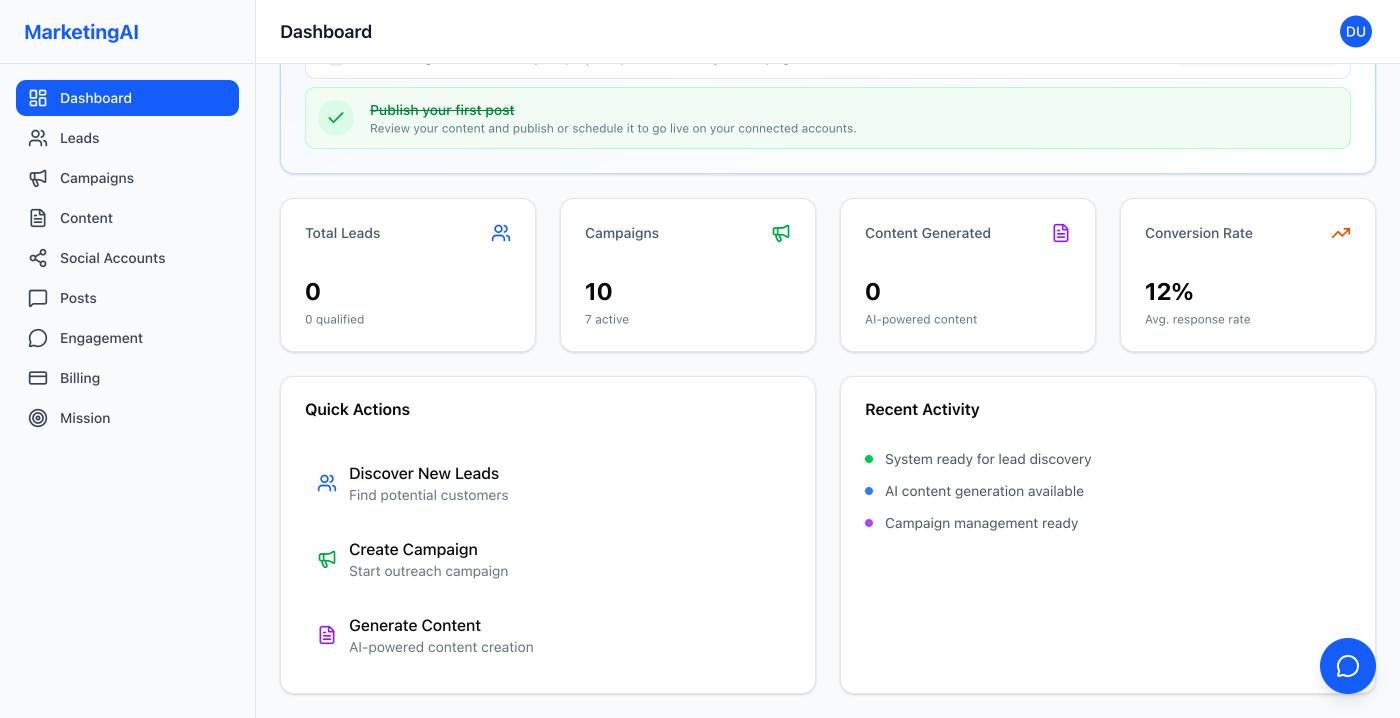Click the document icon on Content Generated card

tap(1061, 233)
